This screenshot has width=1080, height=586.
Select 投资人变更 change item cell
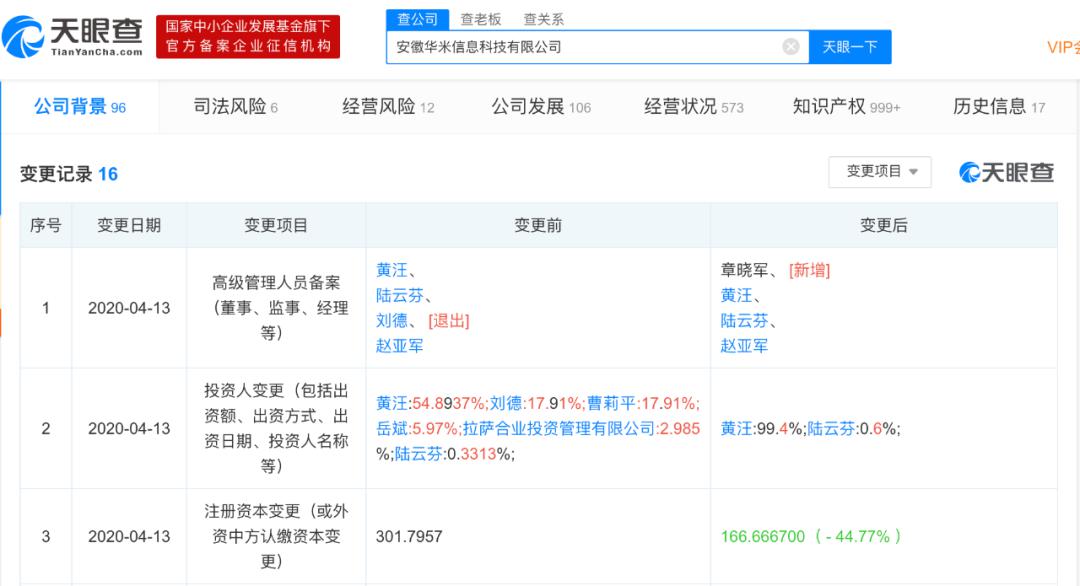point(276,428)
